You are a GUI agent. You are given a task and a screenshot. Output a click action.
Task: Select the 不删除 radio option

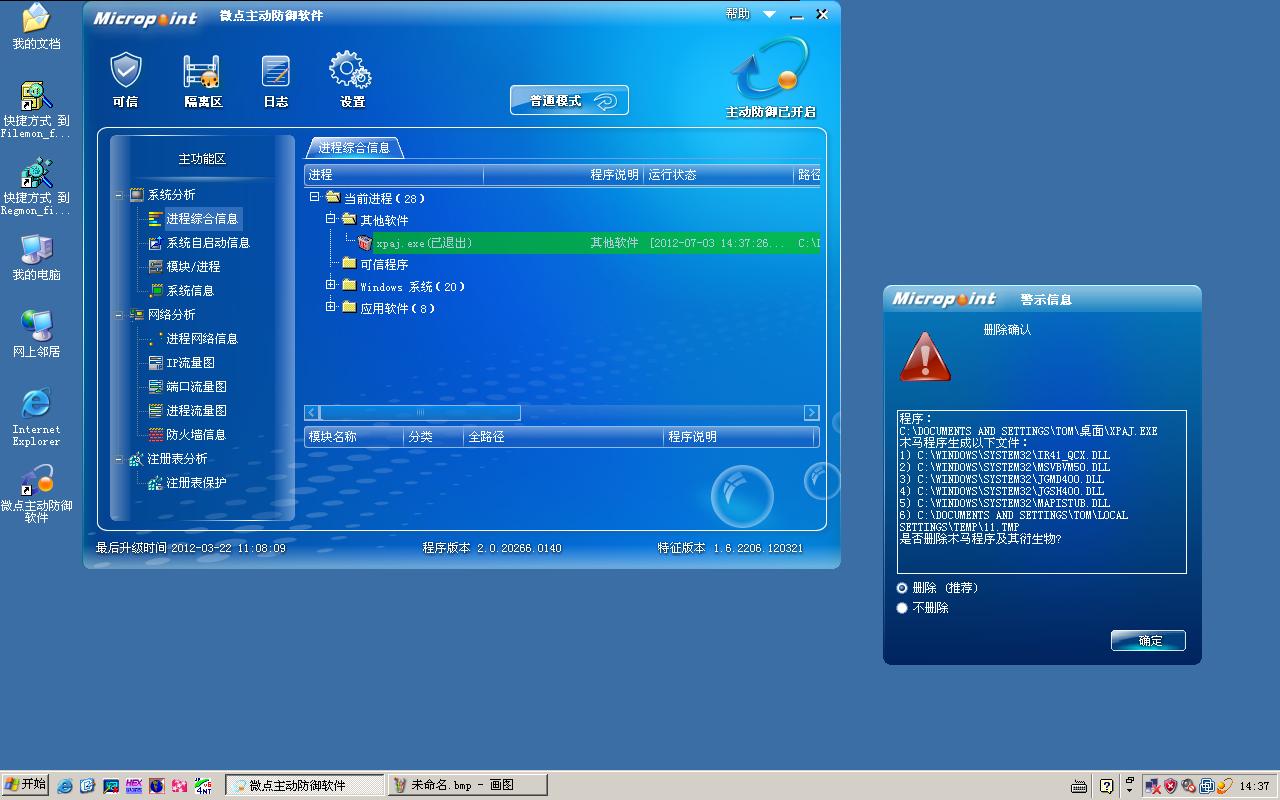coord(902,608)
